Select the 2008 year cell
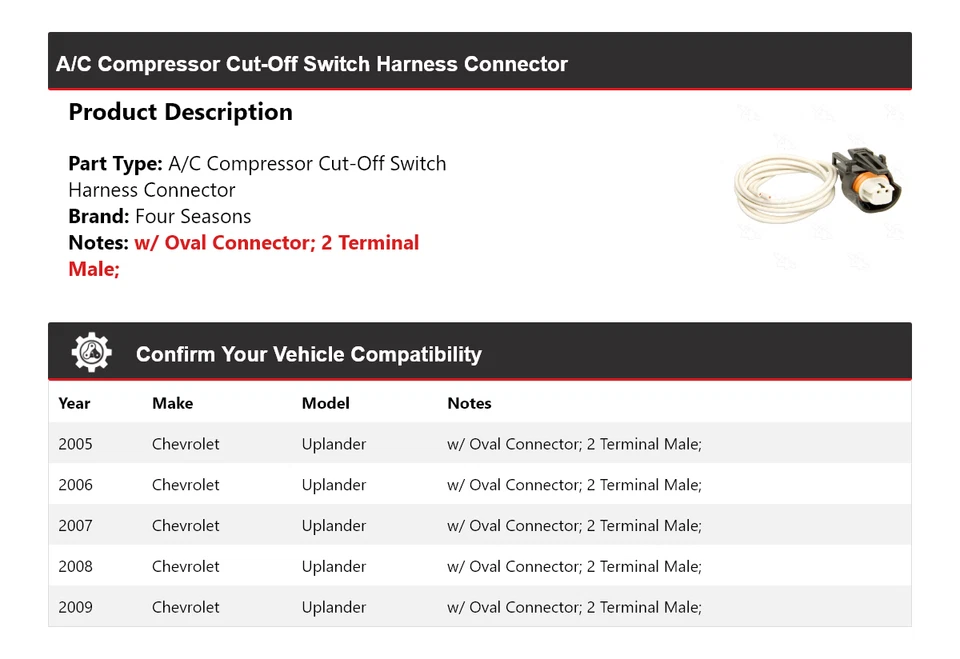The height and width of the screenshot is (659, 960). point(75,567)
